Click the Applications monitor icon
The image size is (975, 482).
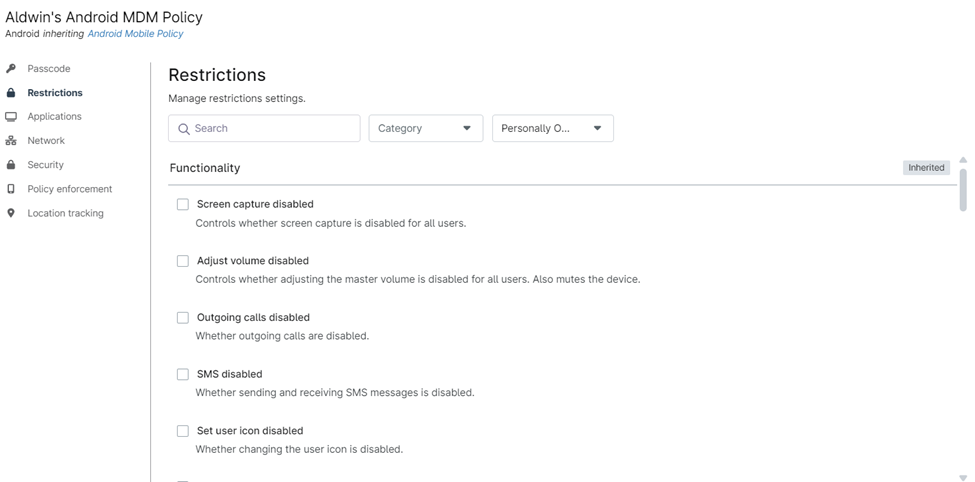pos(11,117)
